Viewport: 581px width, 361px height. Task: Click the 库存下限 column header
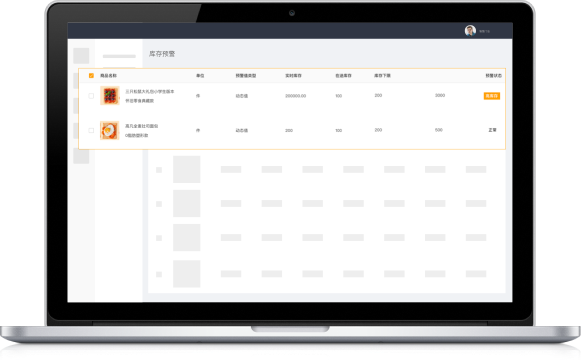(382, 76)
